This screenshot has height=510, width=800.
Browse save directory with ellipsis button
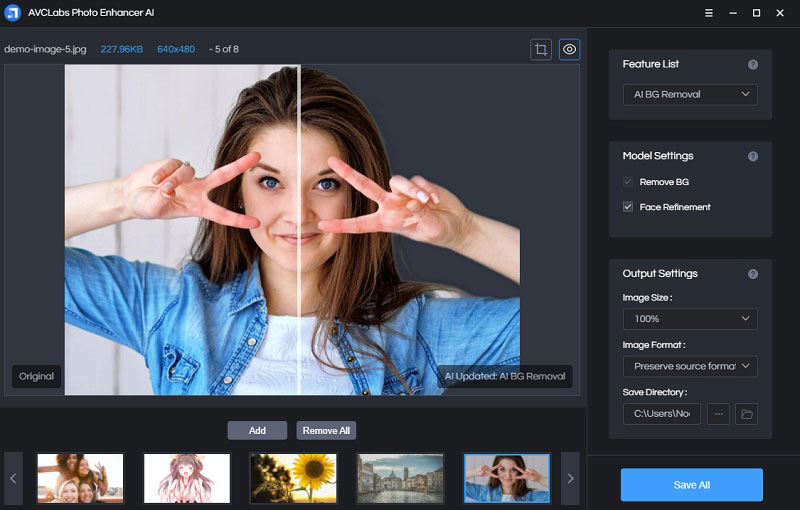coord(718,414)
